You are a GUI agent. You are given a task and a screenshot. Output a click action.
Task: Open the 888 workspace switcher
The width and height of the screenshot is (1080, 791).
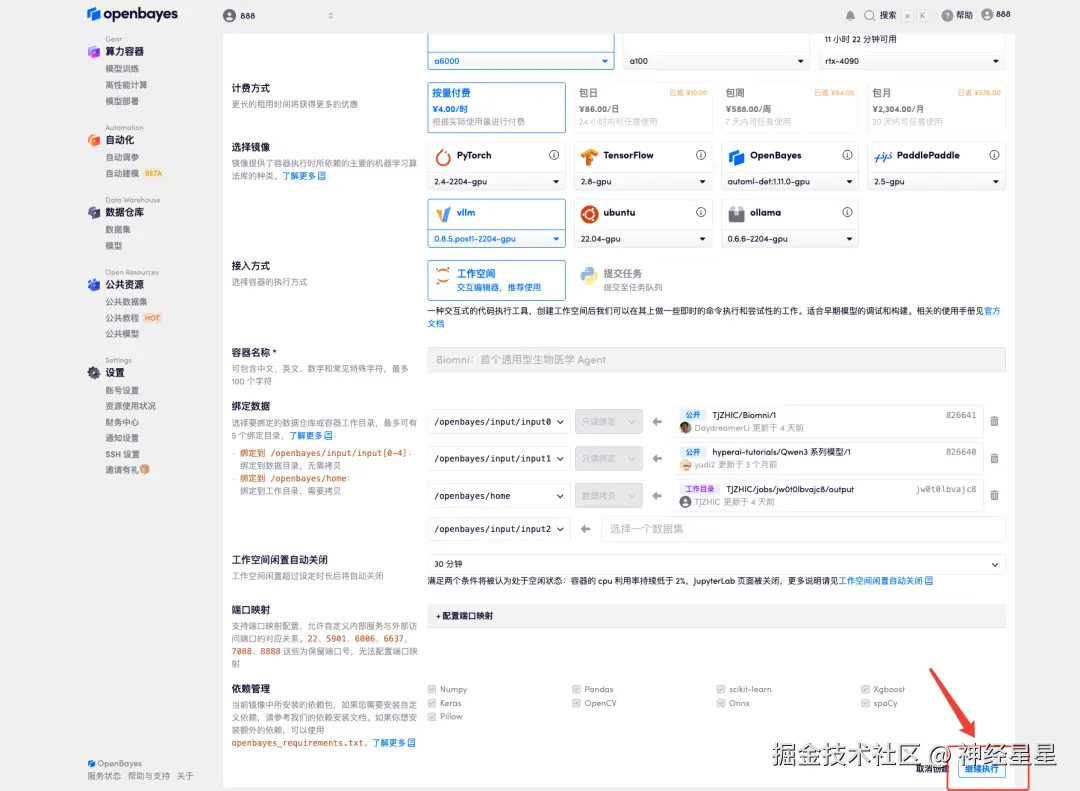click(x=278, y=15)
